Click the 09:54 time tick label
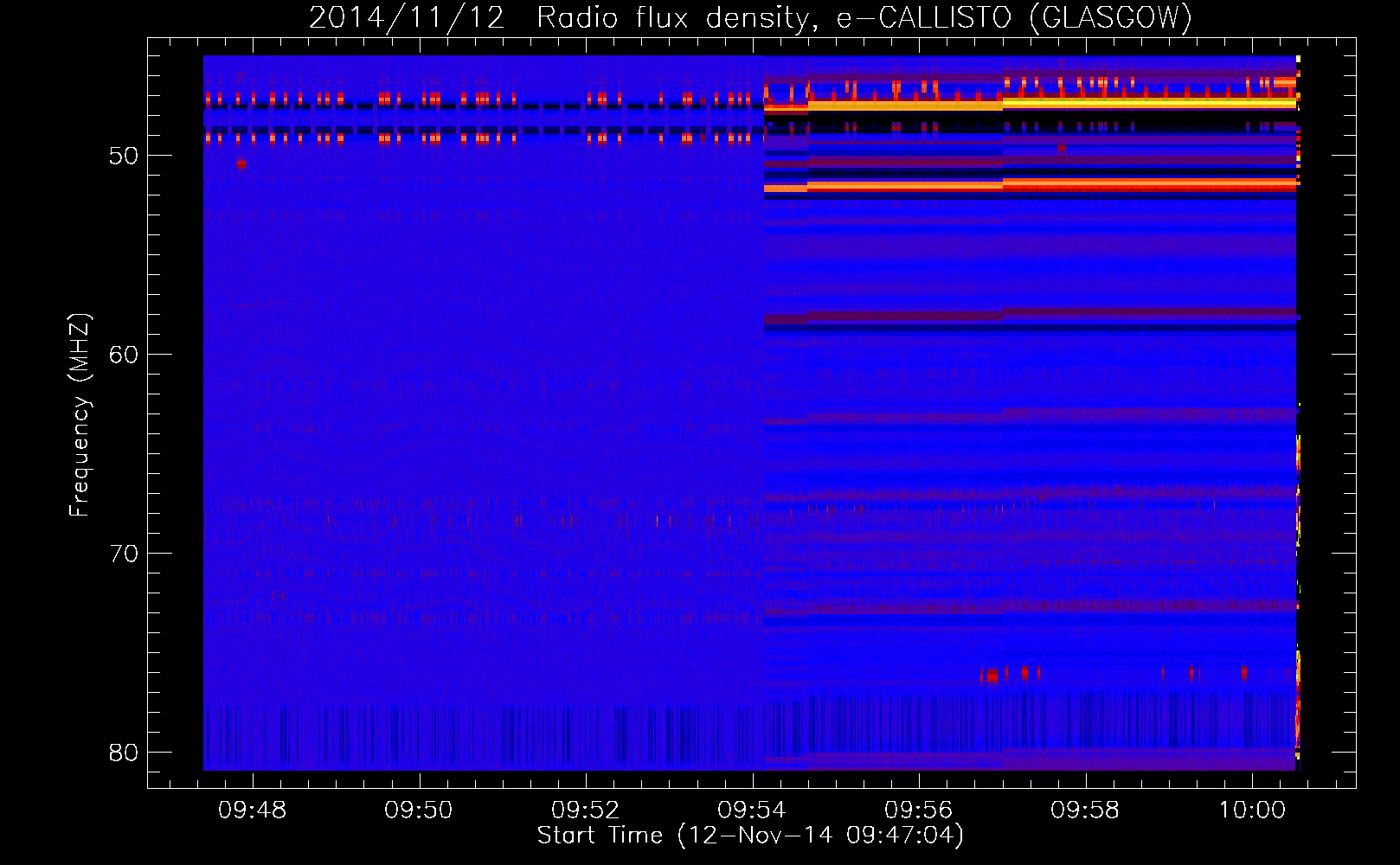The width and height of the screenshot is (1400, 865). tap(752, 811)
